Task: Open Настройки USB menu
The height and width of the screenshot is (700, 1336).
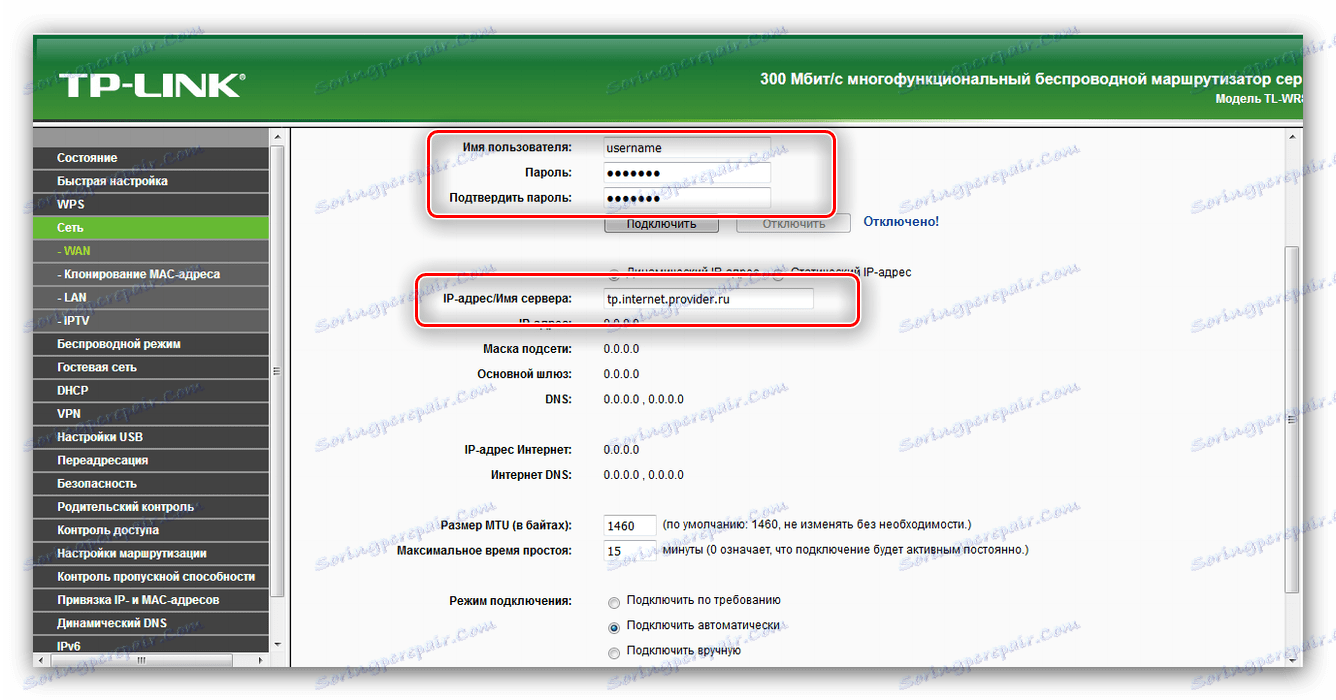Action: [151, 437]
